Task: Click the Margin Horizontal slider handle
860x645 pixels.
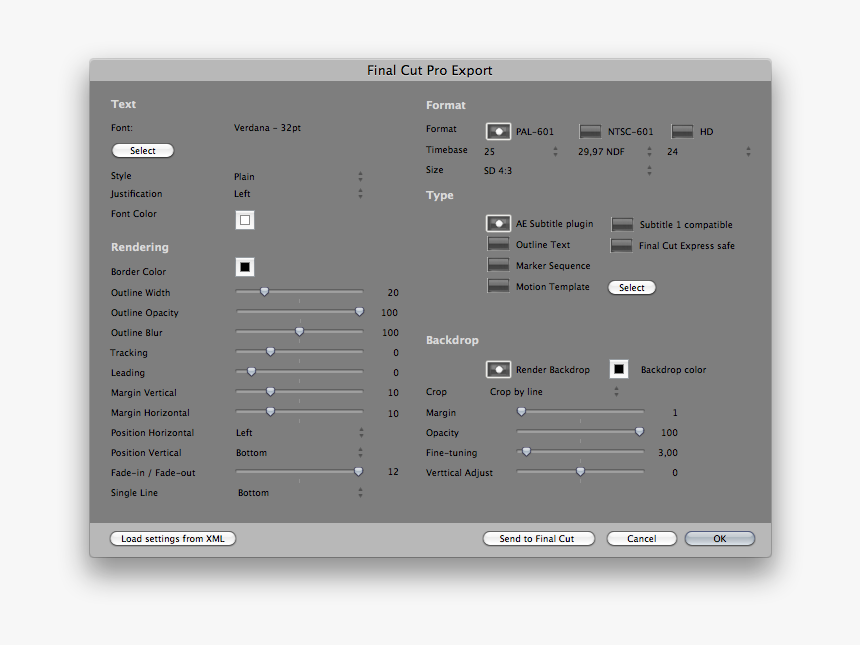Action: click(270, 412)
